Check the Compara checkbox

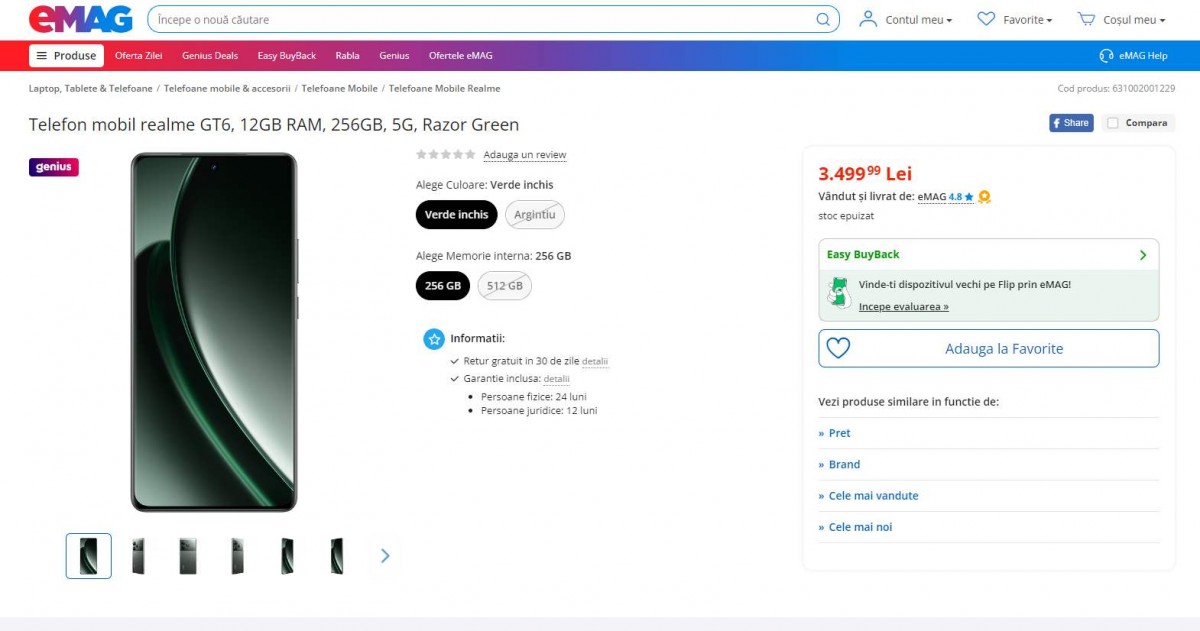coord(1112,123)
